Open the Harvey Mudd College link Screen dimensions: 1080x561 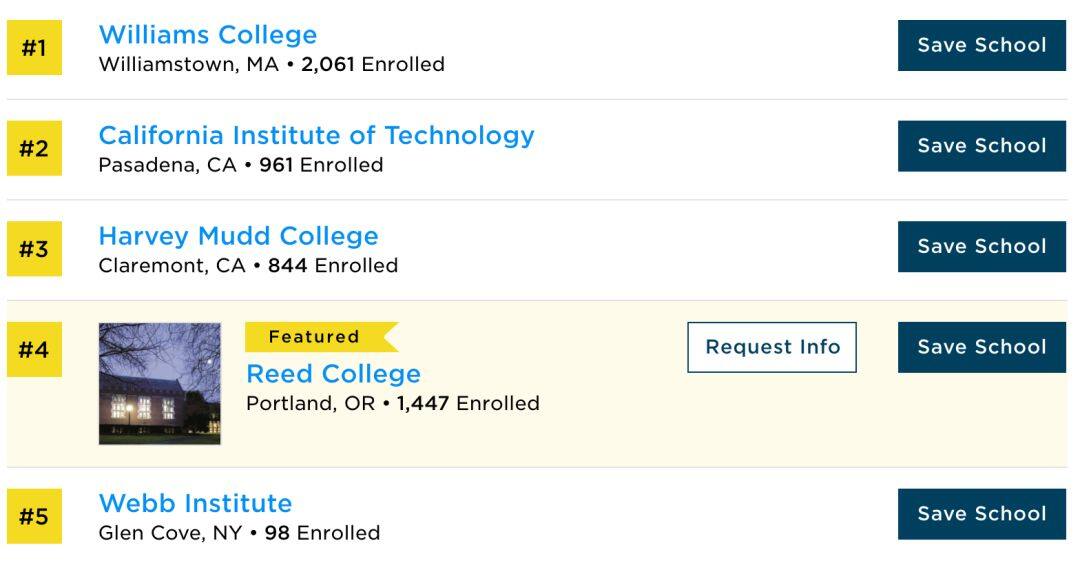pyautogui.click(x=238, y=236)
